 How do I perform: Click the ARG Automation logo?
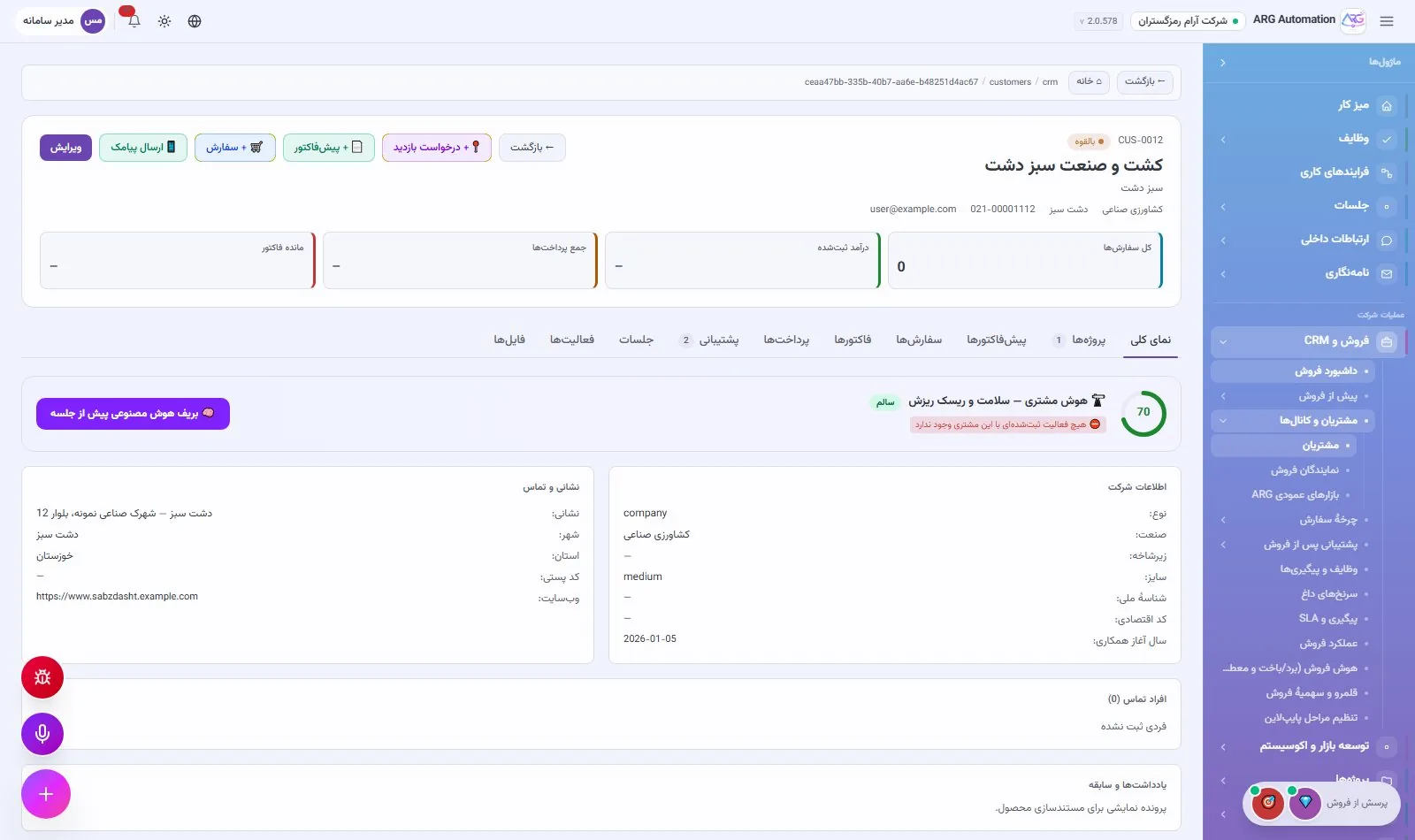[x=1353, y=21]
